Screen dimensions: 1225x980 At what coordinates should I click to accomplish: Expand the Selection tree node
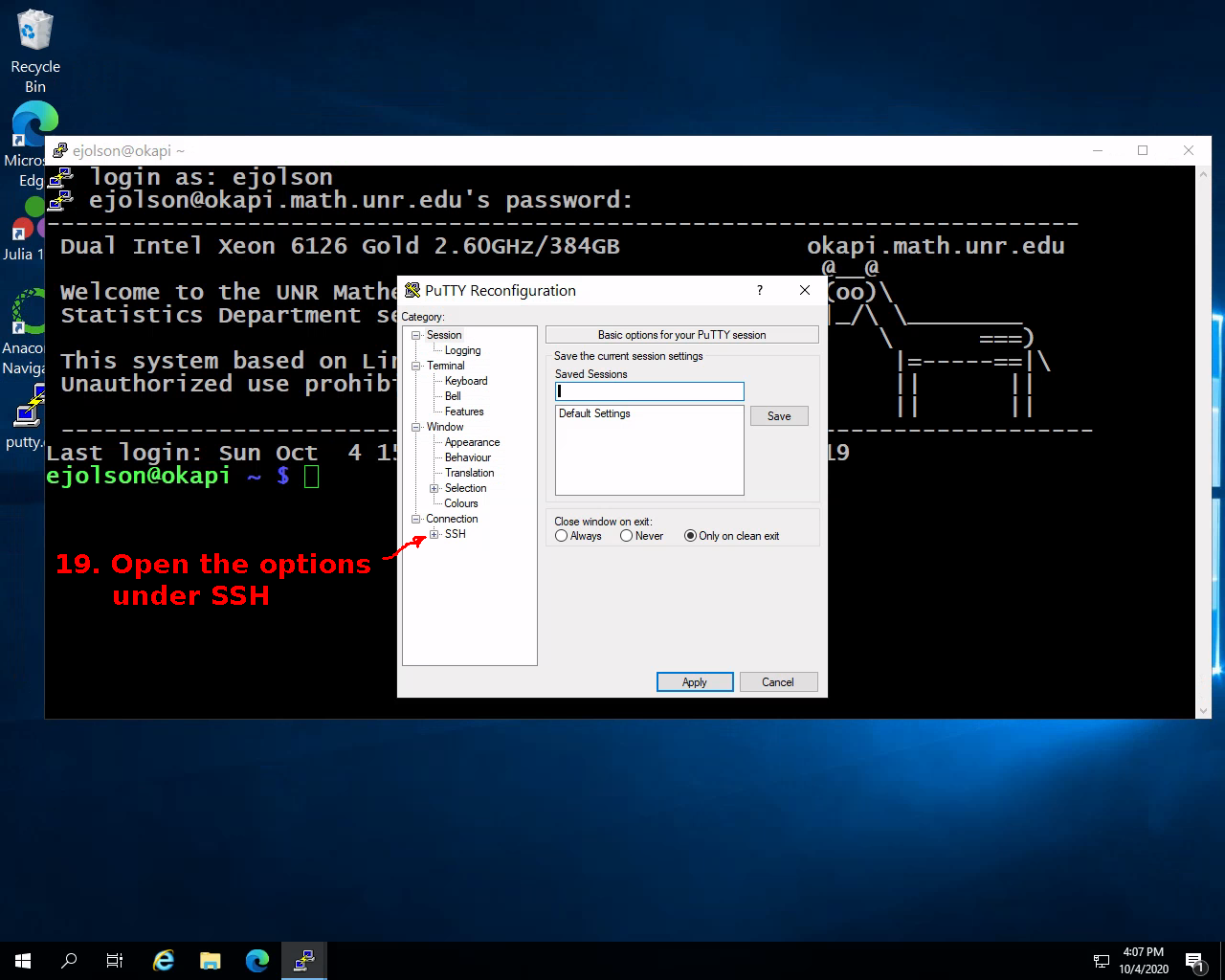point(434,488)
